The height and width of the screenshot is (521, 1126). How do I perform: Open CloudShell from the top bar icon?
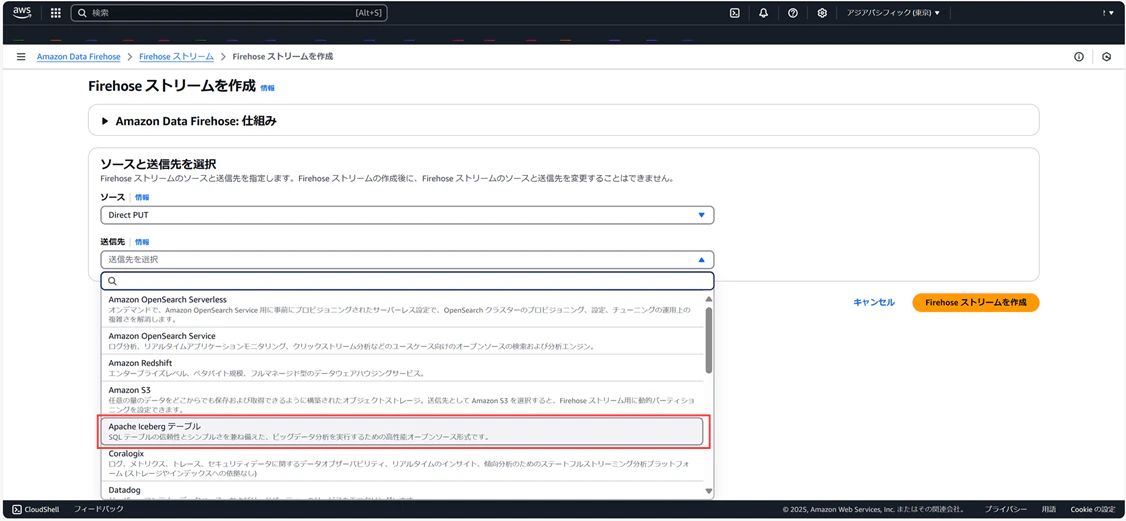pyautogui.click(x=735, y=13)
